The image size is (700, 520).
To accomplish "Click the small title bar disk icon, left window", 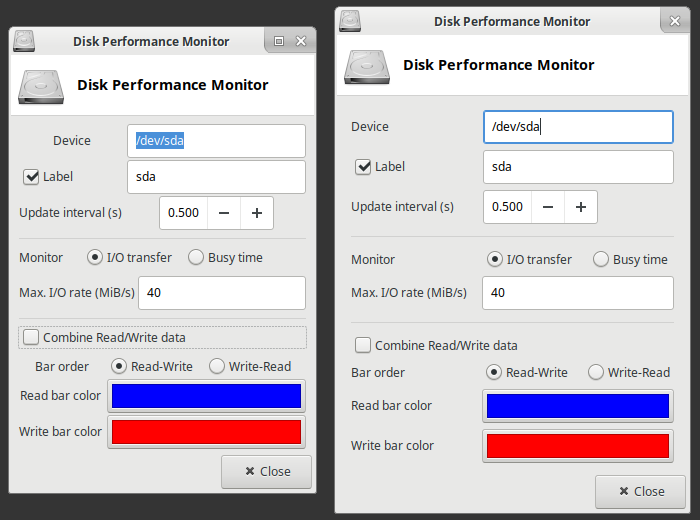I will (x=24, y=41).
